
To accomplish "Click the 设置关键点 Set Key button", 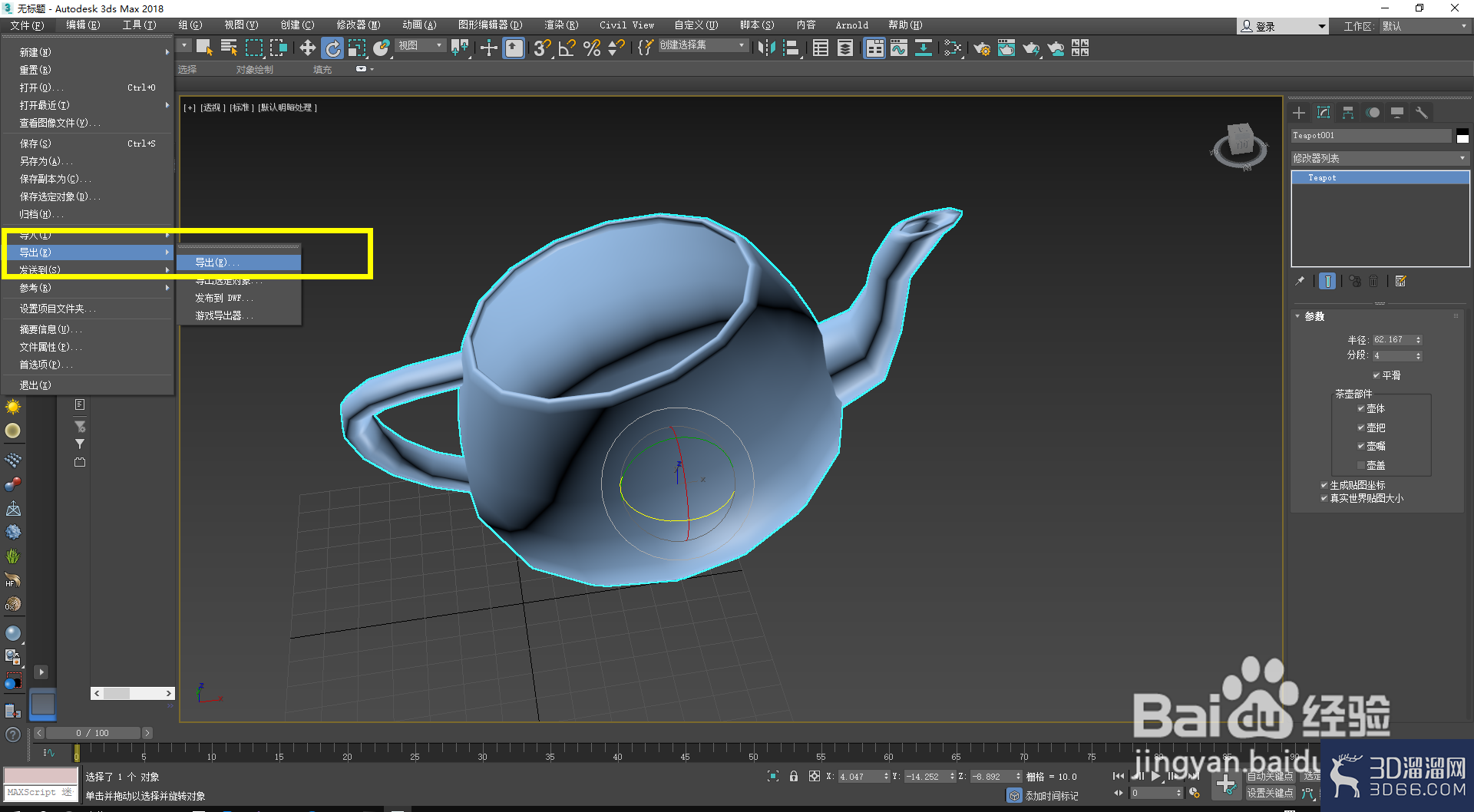I will point(1271,793).
